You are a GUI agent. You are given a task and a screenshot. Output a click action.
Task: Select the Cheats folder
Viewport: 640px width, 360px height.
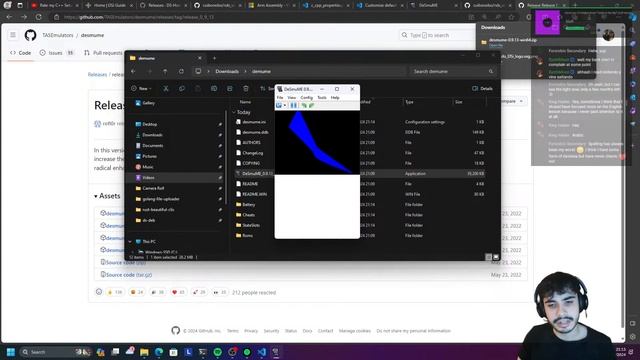248,215
